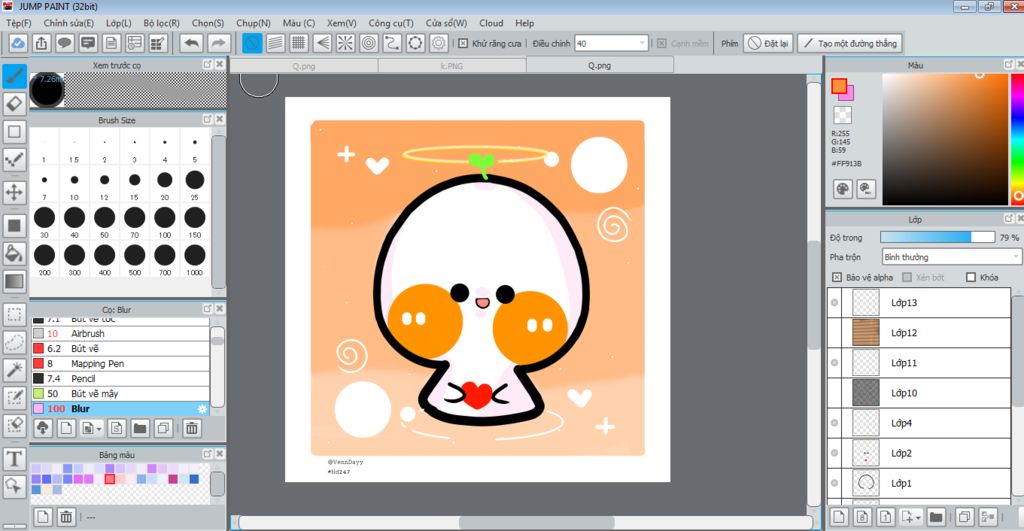
Task: Select the rectangular Selection tool
Action: click(x=14, y=314)
